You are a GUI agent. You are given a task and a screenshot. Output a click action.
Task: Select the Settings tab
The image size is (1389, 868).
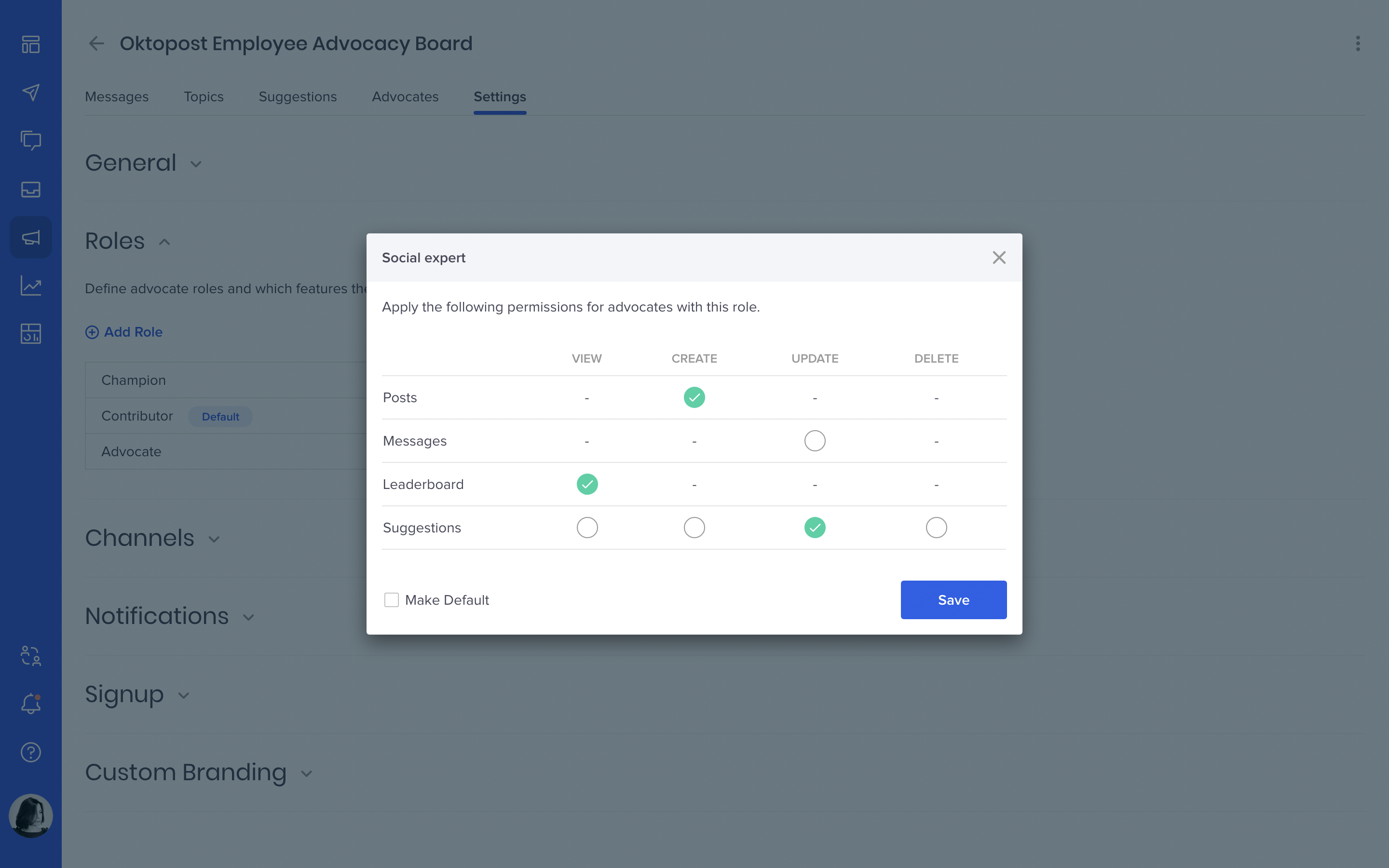click(x=499, y=96)
